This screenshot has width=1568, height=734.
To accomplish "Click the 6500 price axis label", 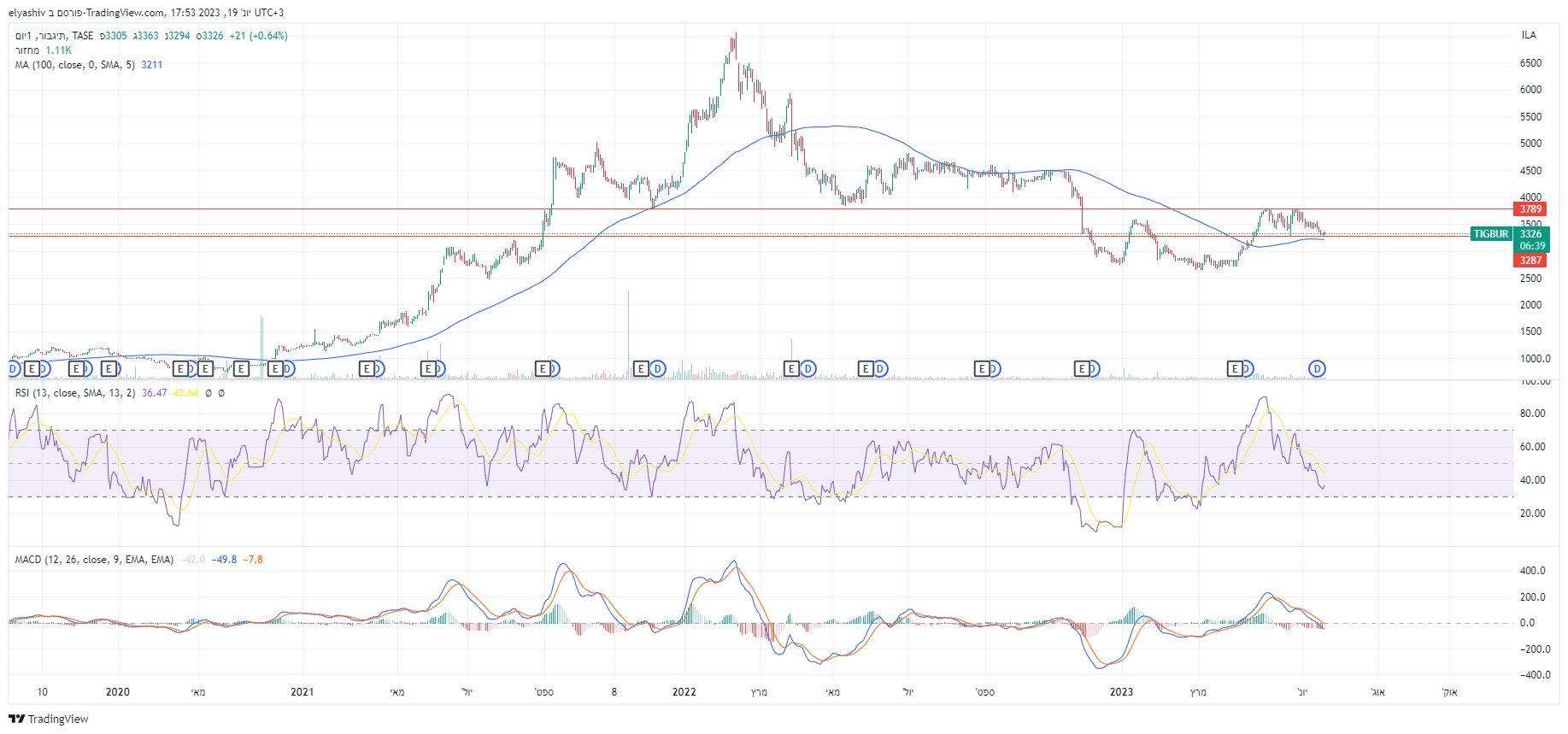I will tap(1530, 63).
